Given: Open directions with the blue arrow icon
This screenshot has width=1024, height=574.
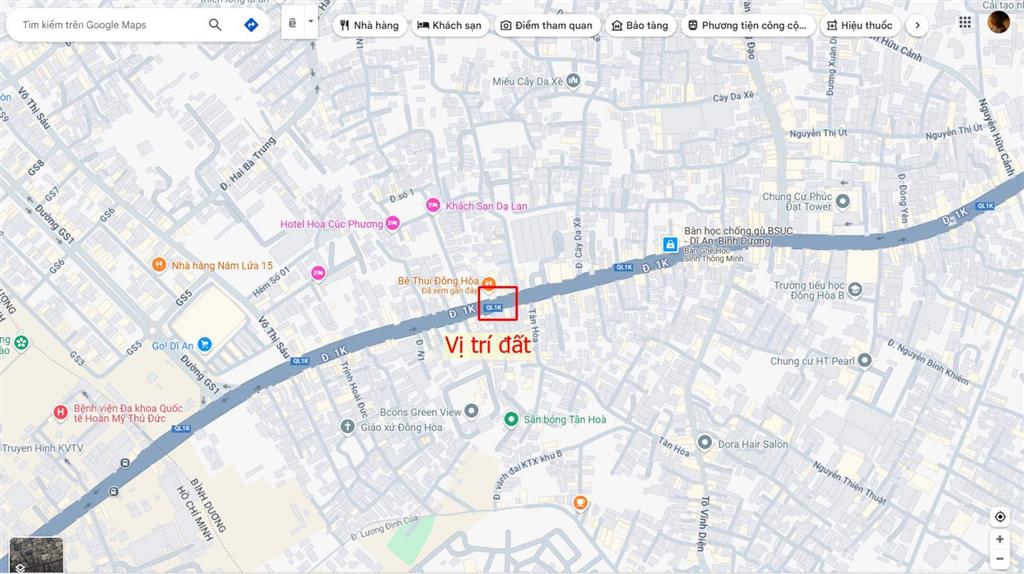Looking at the screenshot, I should click(251, 25).
